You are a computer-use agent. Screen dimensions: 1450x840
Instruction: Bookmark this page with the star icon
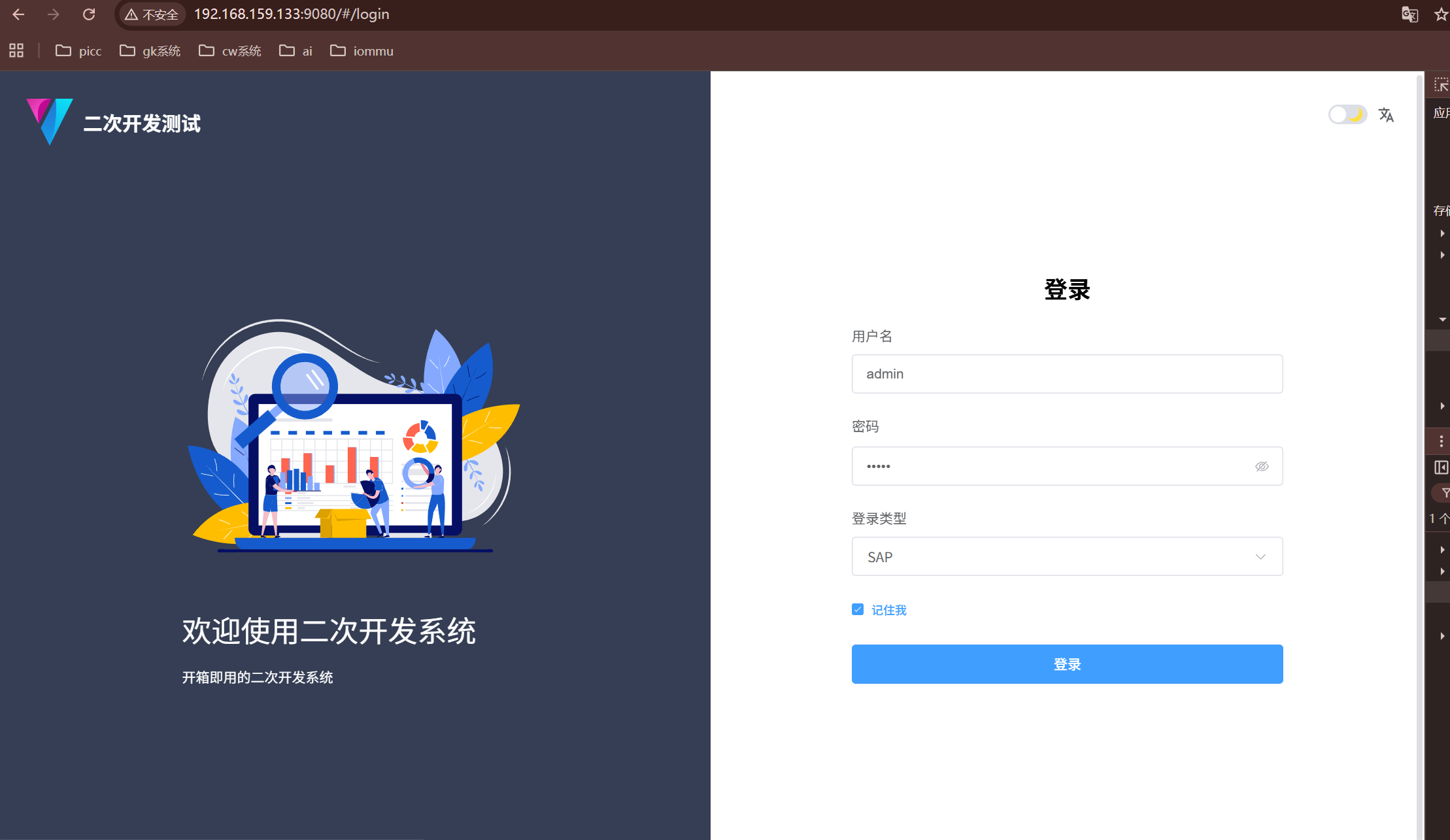coord(1441,14)
